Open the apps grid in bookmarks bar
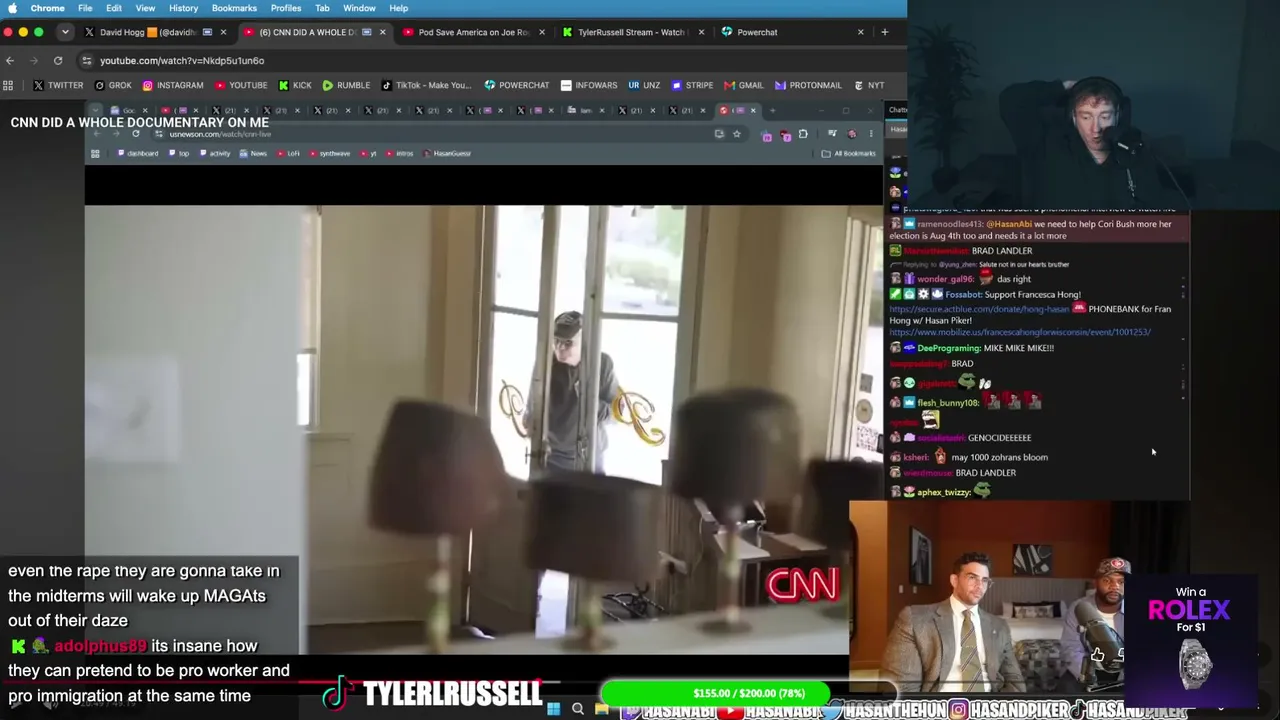The width and height of the screenshot is (1280, 720). coord(8,85)
